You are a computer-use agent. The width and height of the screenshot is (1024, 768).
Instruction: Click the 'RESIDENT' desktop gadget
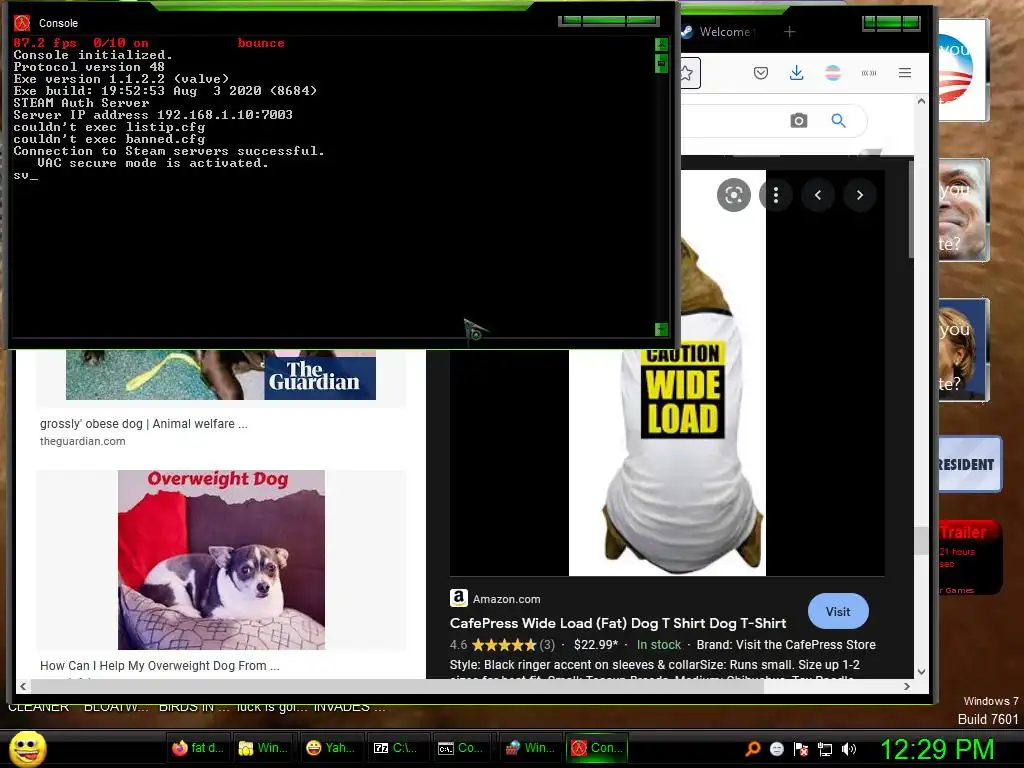[968, 464]
